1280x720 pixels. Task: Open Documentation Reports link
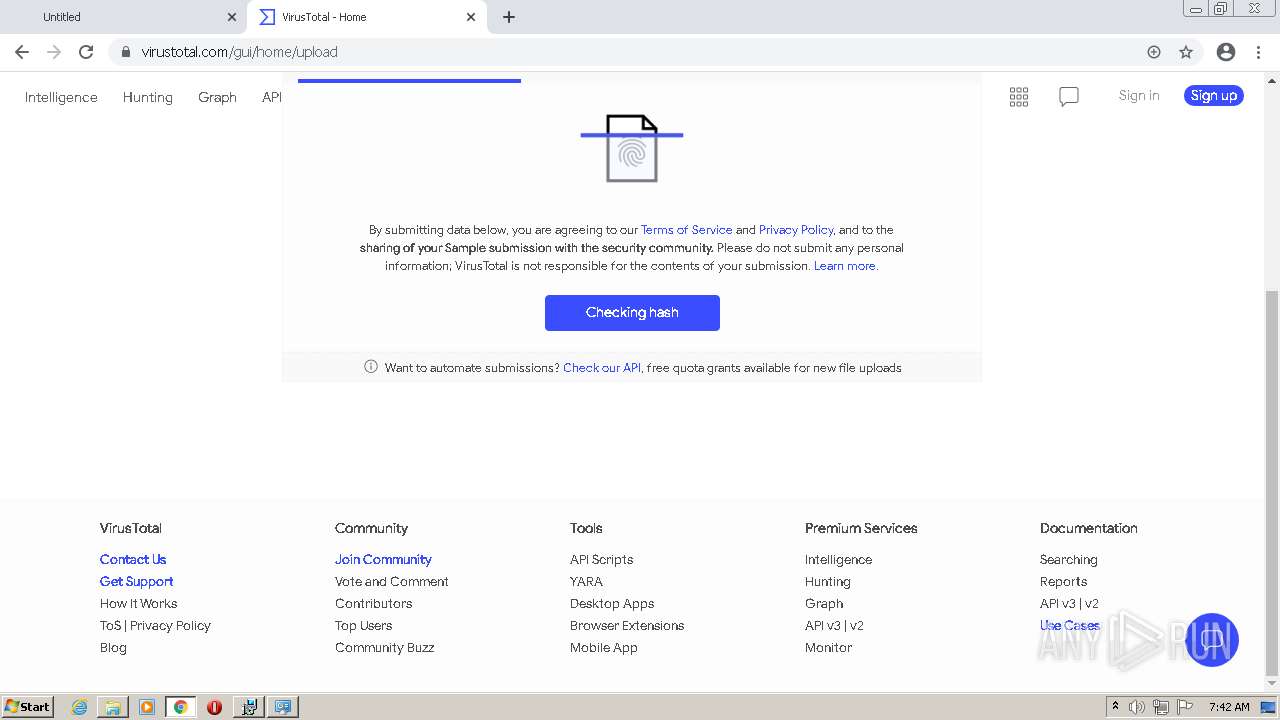pyautogui.click(x=1064, y=581)
